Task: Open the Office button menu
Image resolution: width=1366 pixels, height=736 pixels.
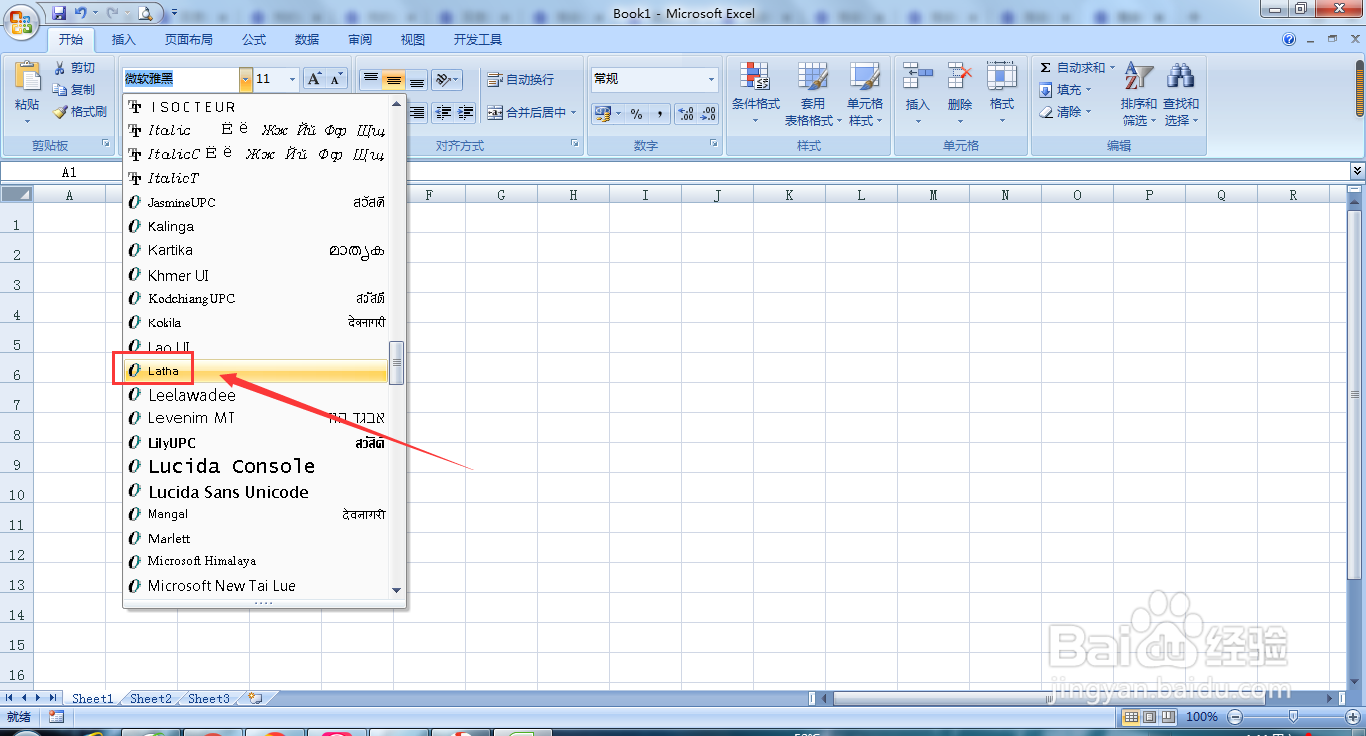Action: pyautogui.click(x=20, y=20)
